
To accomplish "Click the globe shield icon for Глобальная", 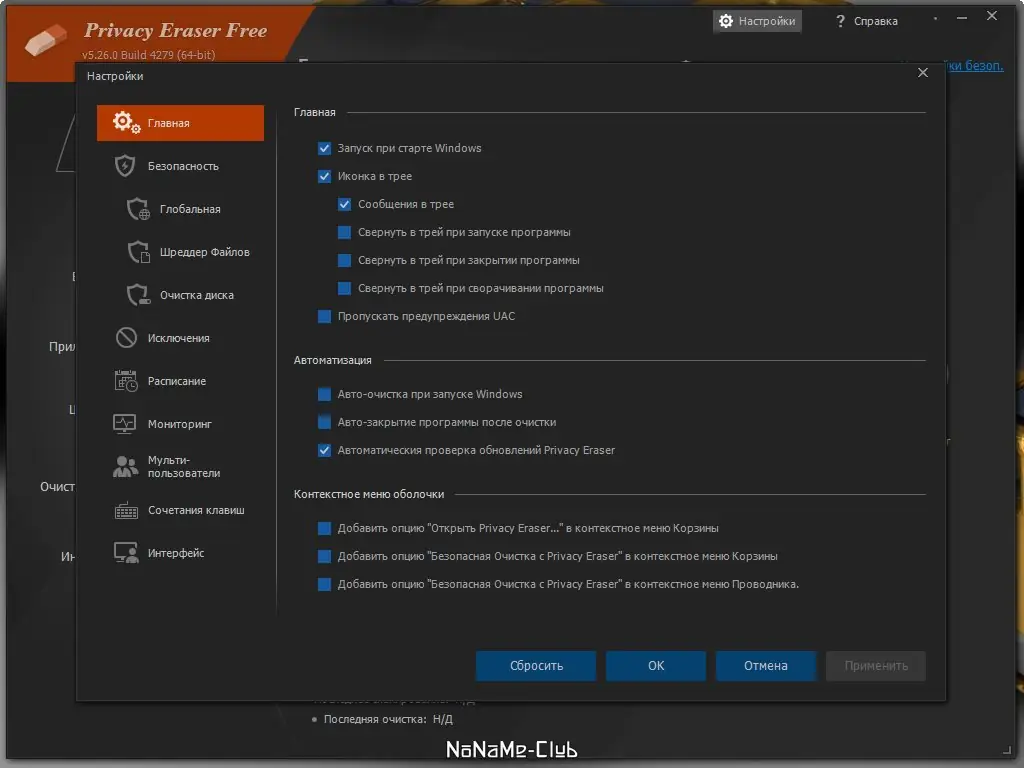I will click(x=138, y=209).
